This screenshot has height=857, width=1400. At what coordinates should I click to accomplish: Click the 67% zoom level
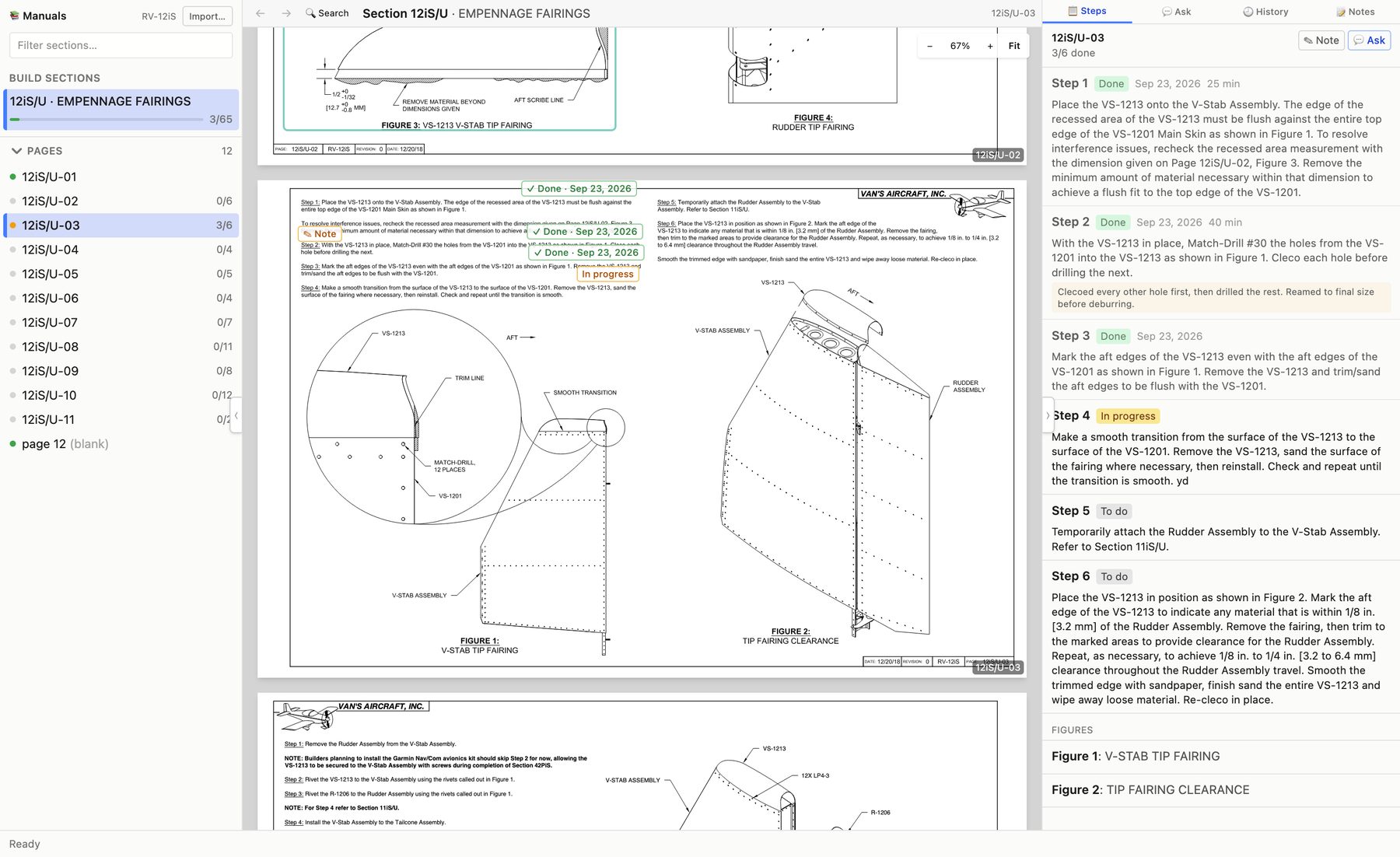click(960, 46)
